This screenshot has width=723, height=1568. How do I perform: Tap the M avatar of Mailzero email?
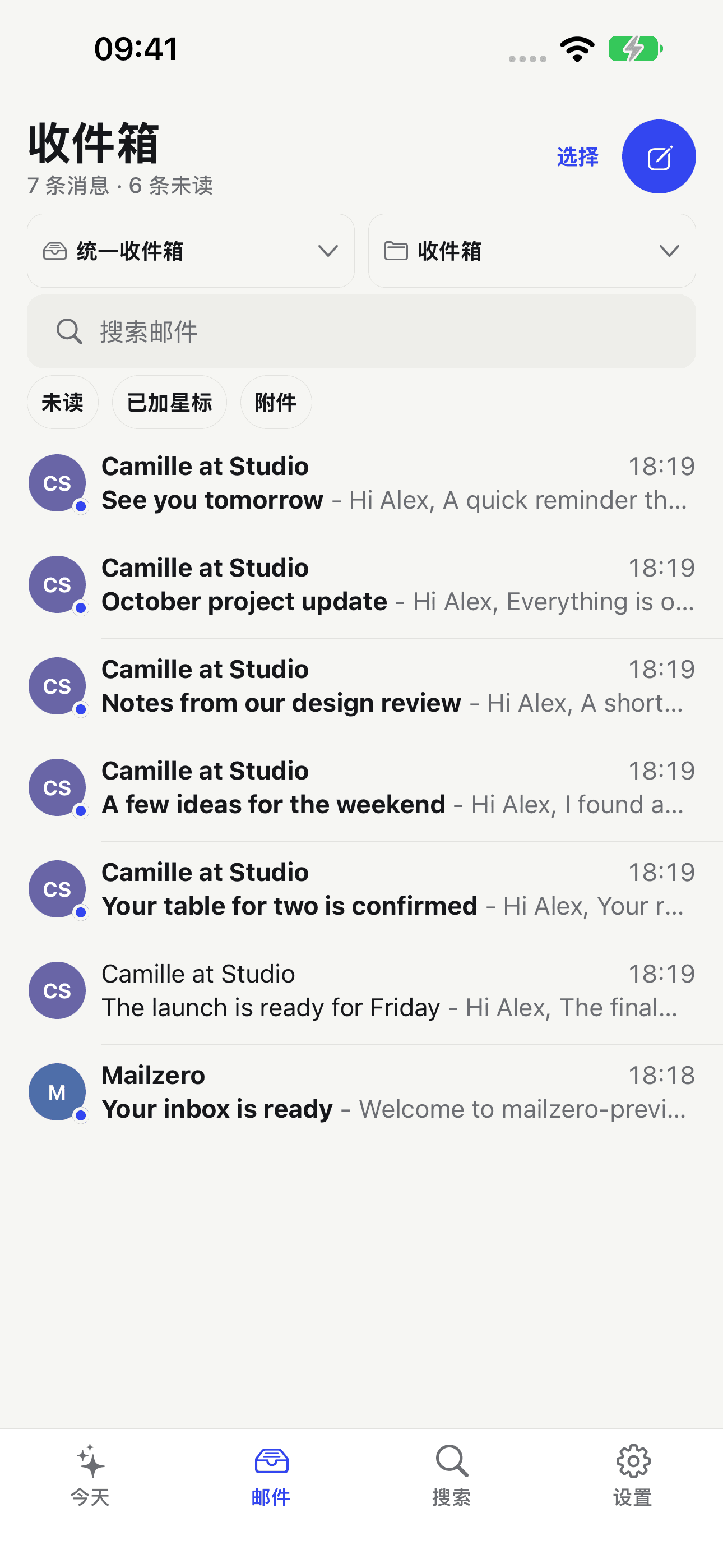[57, 1092]
